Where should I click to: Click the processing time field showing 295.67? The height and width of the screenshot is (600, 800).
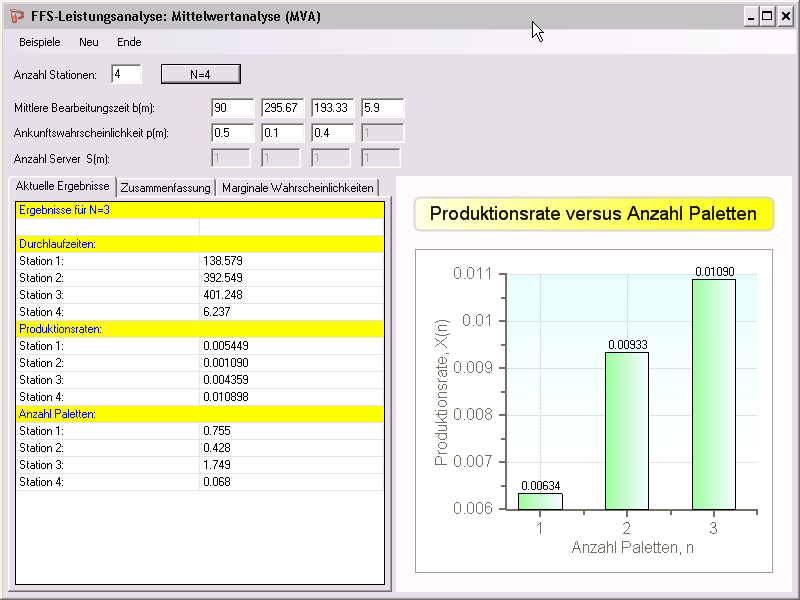[x=282, y=108]
